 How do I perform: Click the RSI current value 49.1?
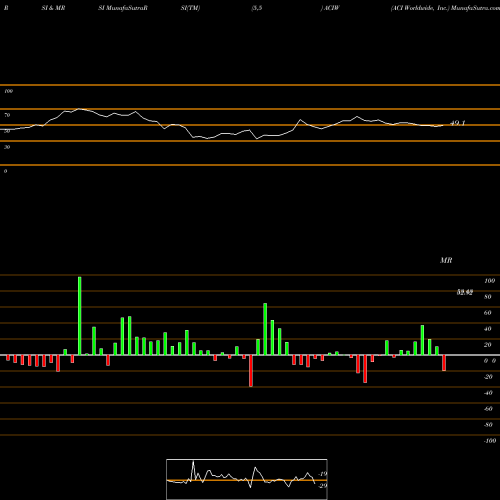coord(457,123)
